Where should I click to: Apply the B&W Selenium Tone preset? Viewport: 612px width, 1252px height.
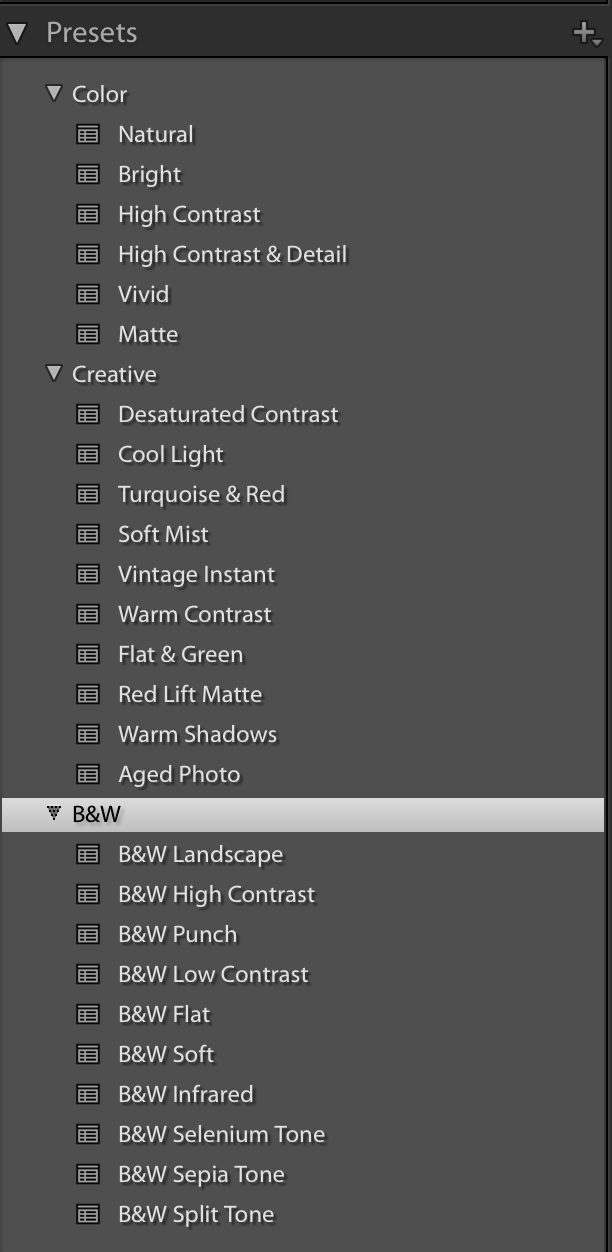click(221, 1134)
